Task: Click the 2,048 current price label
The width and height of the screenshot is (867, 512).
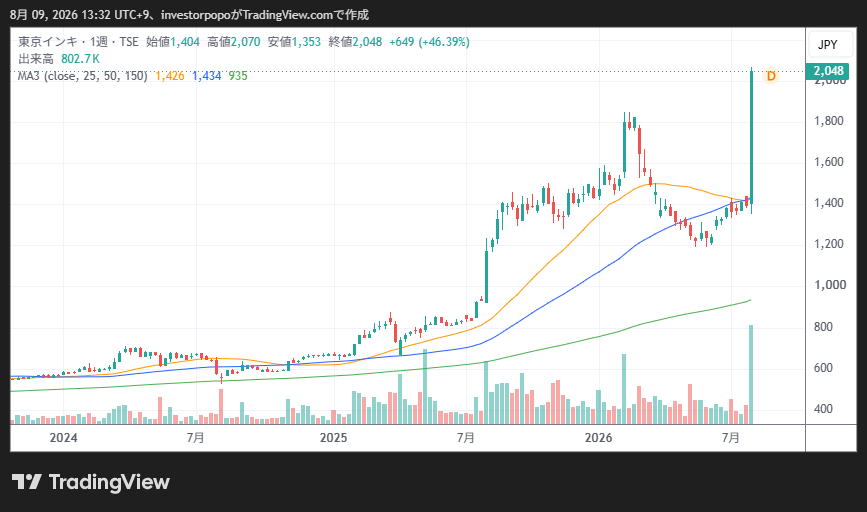Action: coord(828,71)
